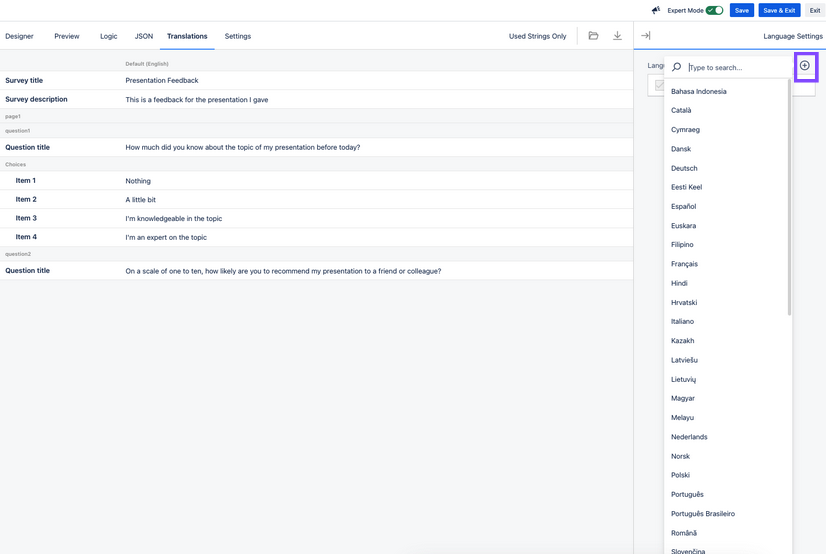
Task: Click the language list scrollbar
Action: 789,200
